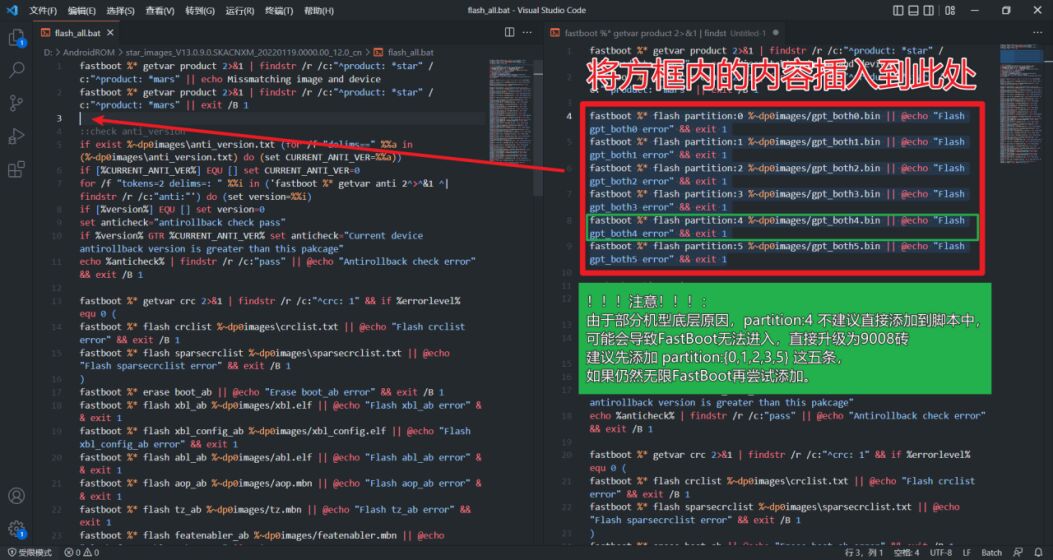
Task: Open the Accounts menu icon
Action: [x=17, y=496]
